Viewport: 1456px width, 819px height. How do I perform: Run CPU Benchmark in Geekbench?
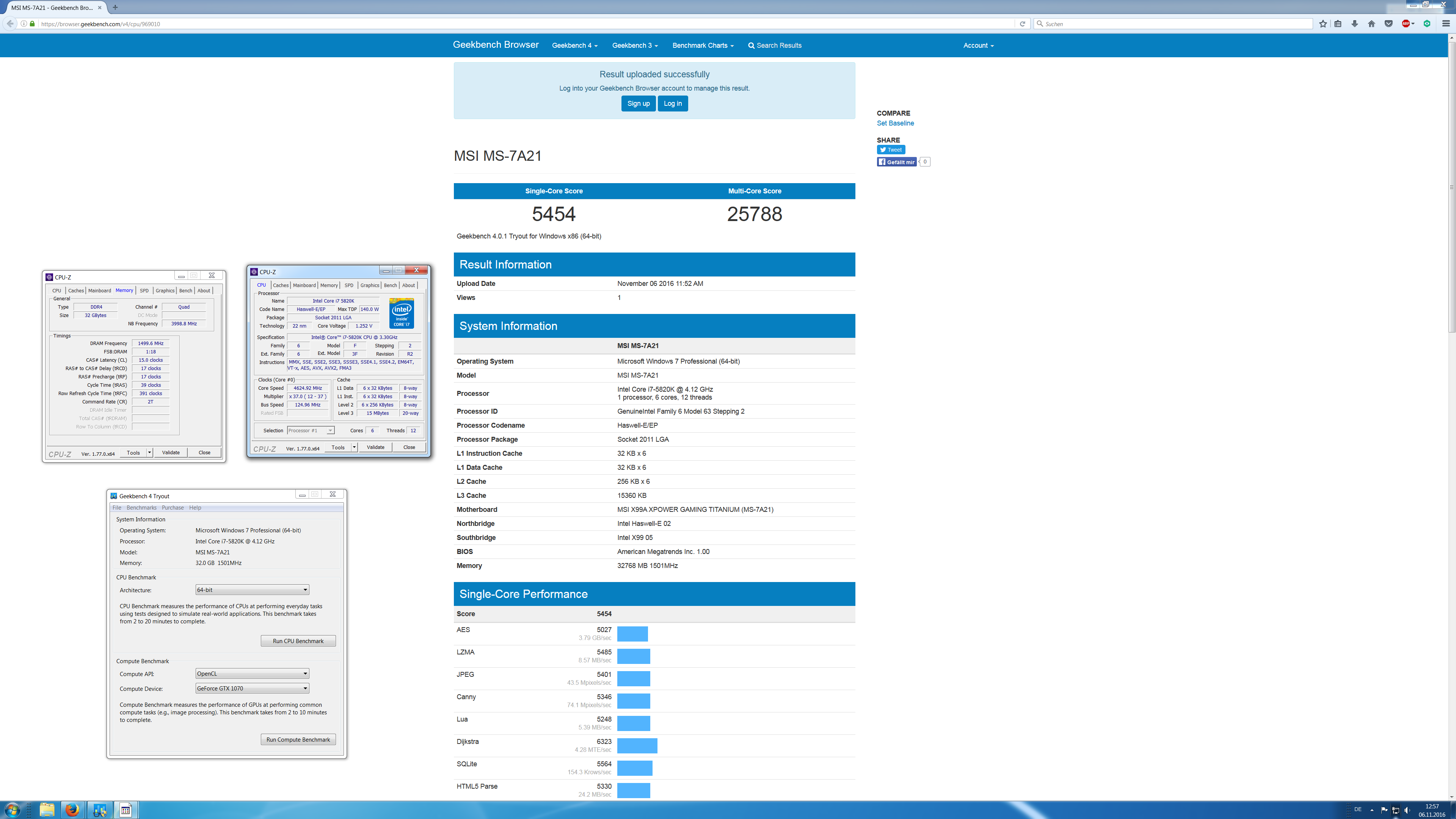298,641
